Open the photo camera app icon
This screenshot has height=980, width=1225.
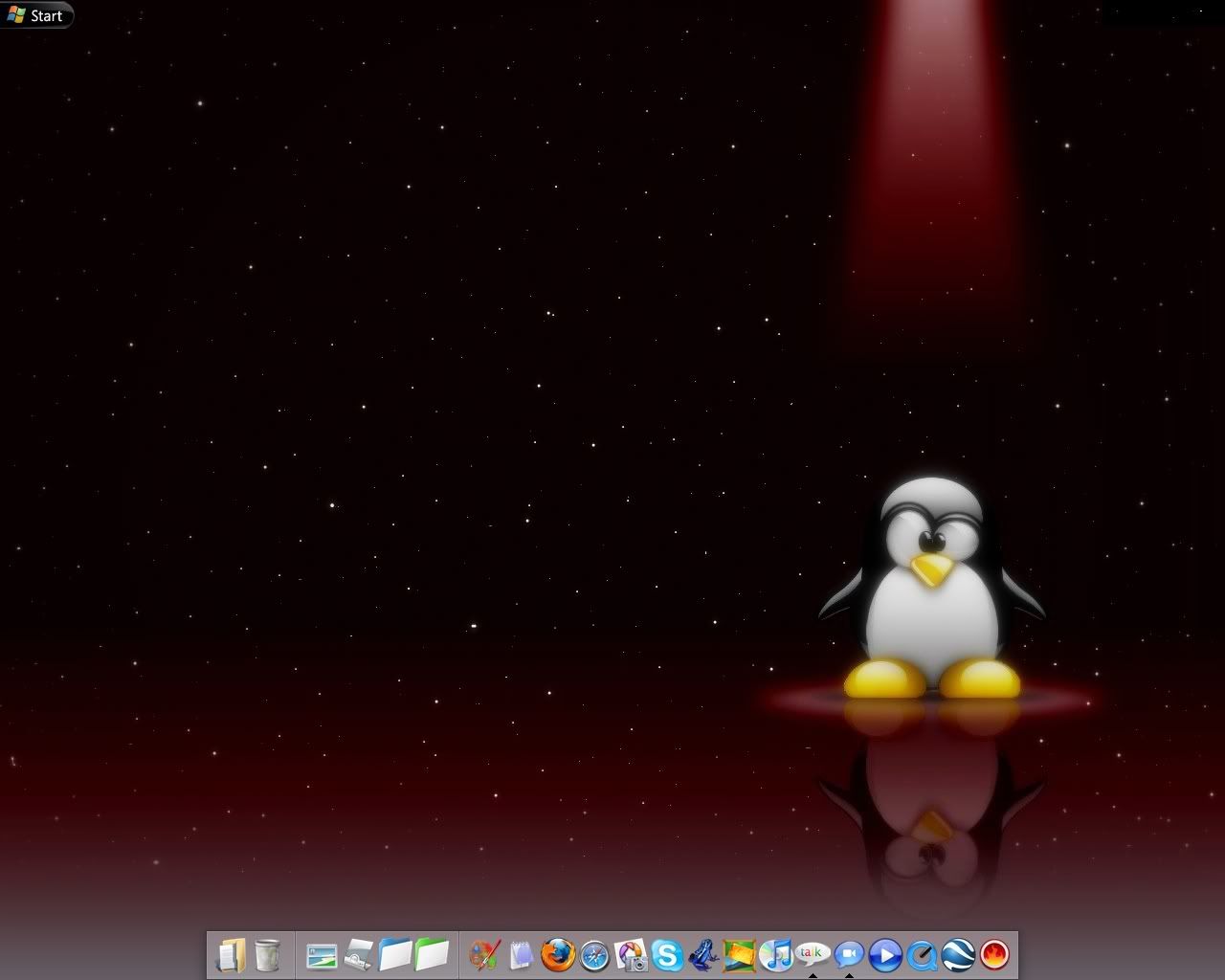click(631, 955)
